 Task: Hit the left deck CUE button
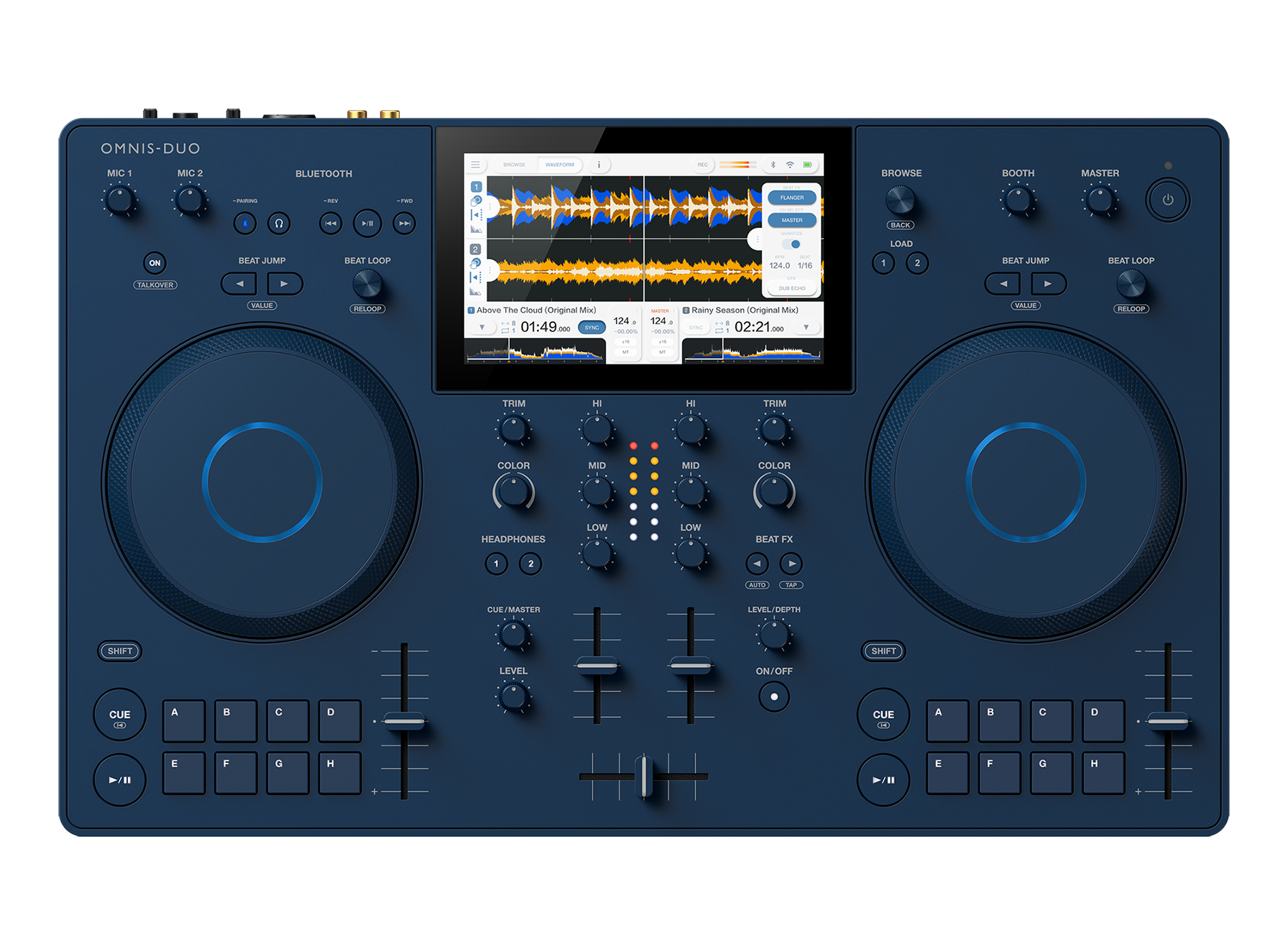click(120, 715)
